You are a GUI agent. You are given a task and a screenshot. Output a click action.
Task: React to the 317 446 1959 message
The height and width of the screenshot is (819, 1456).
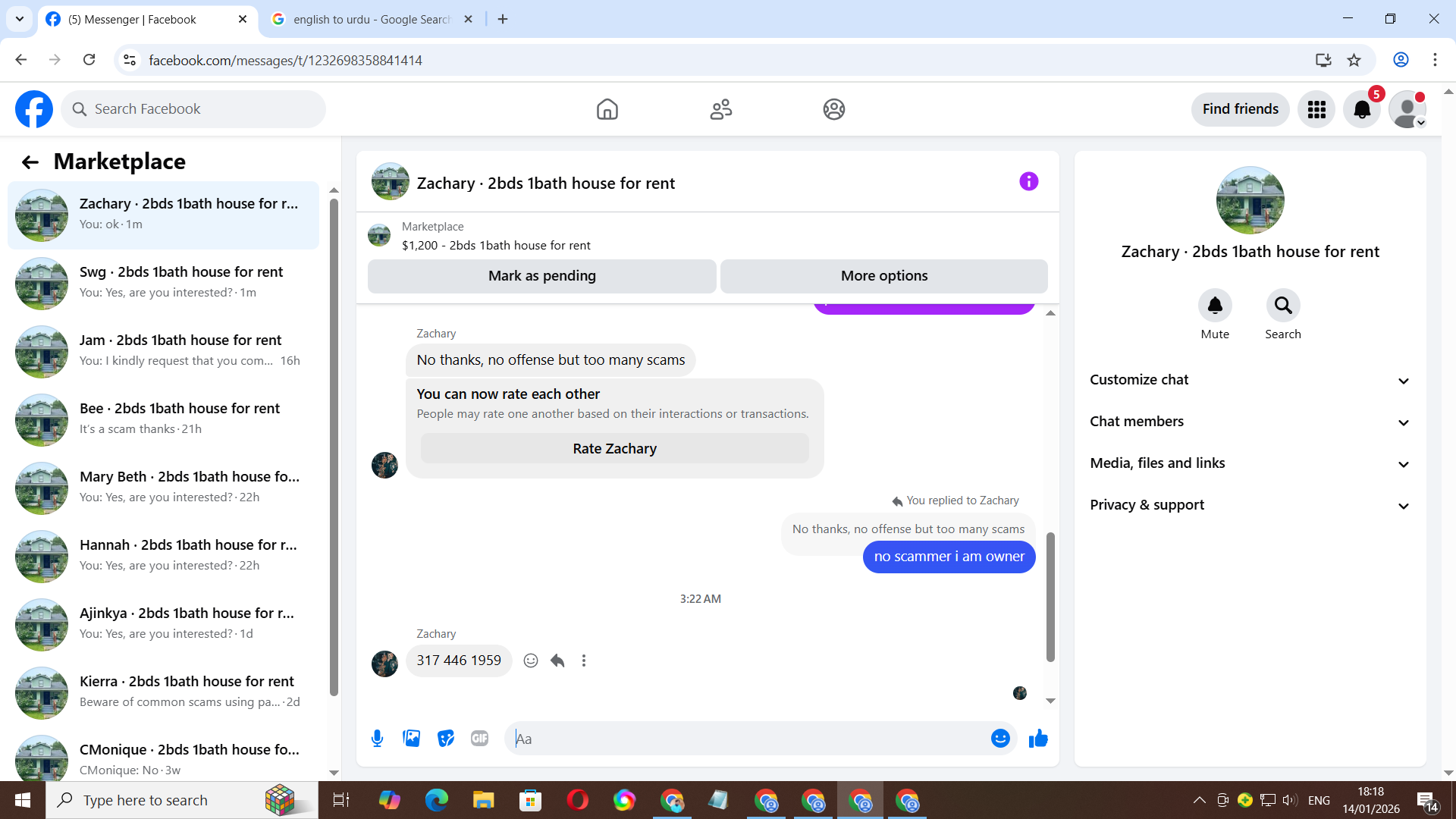click(531, 661)
